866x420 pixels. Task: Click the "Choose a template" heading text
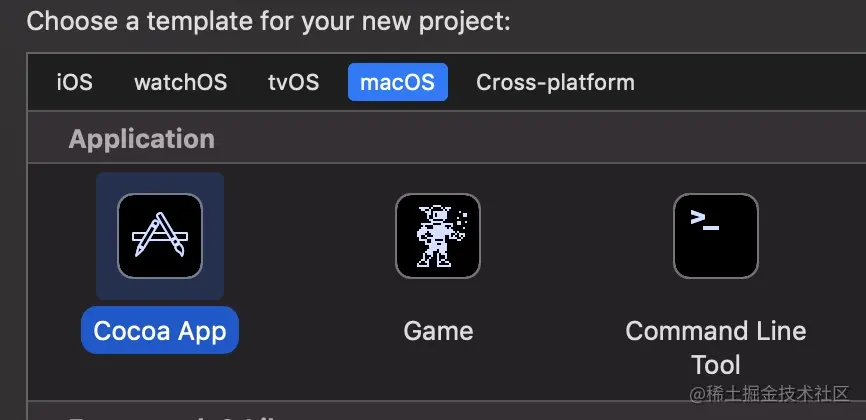(268, 21)
